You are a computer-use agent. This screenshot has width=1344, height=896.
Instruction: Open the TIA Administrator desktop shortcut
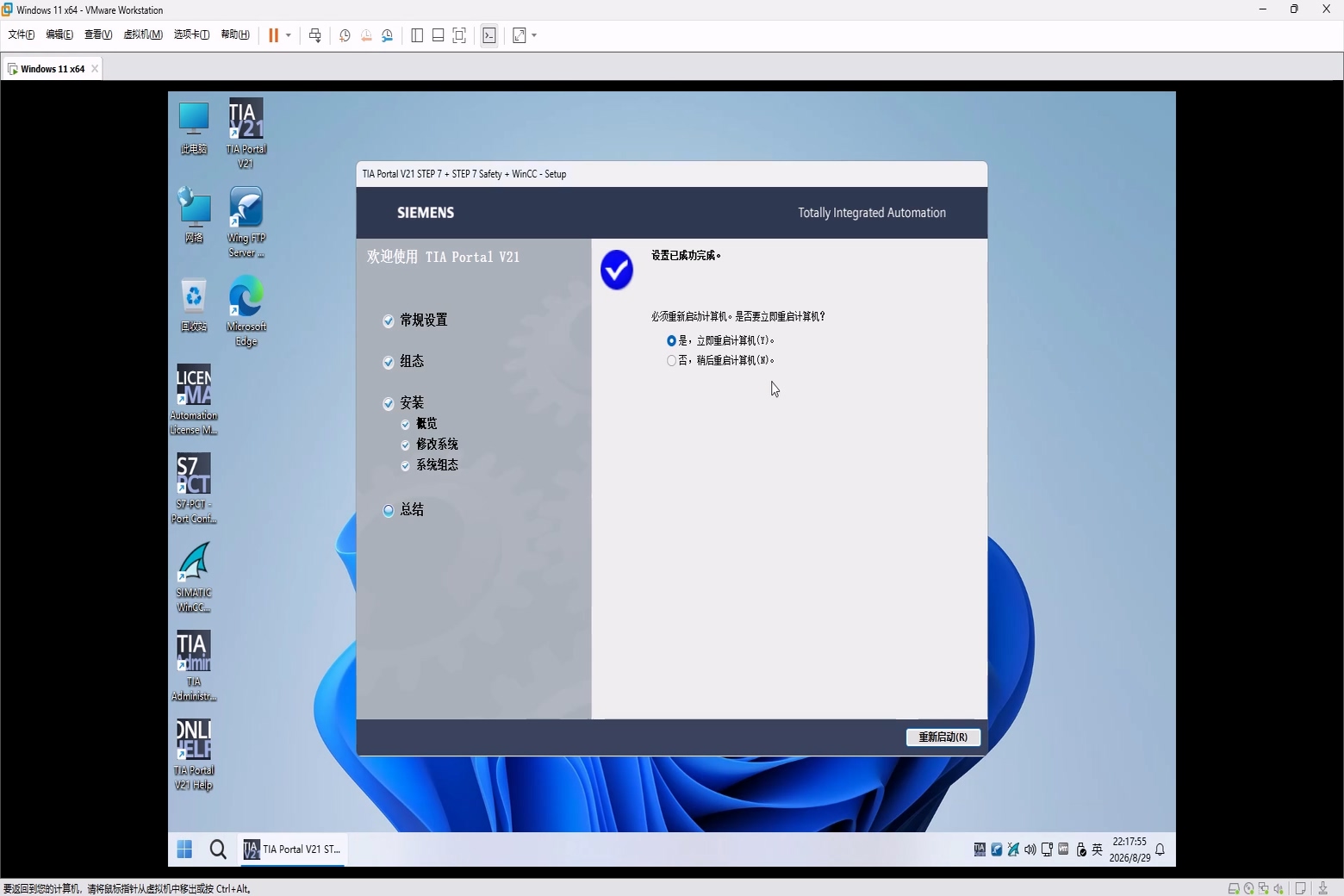click(x=194, y=665)
